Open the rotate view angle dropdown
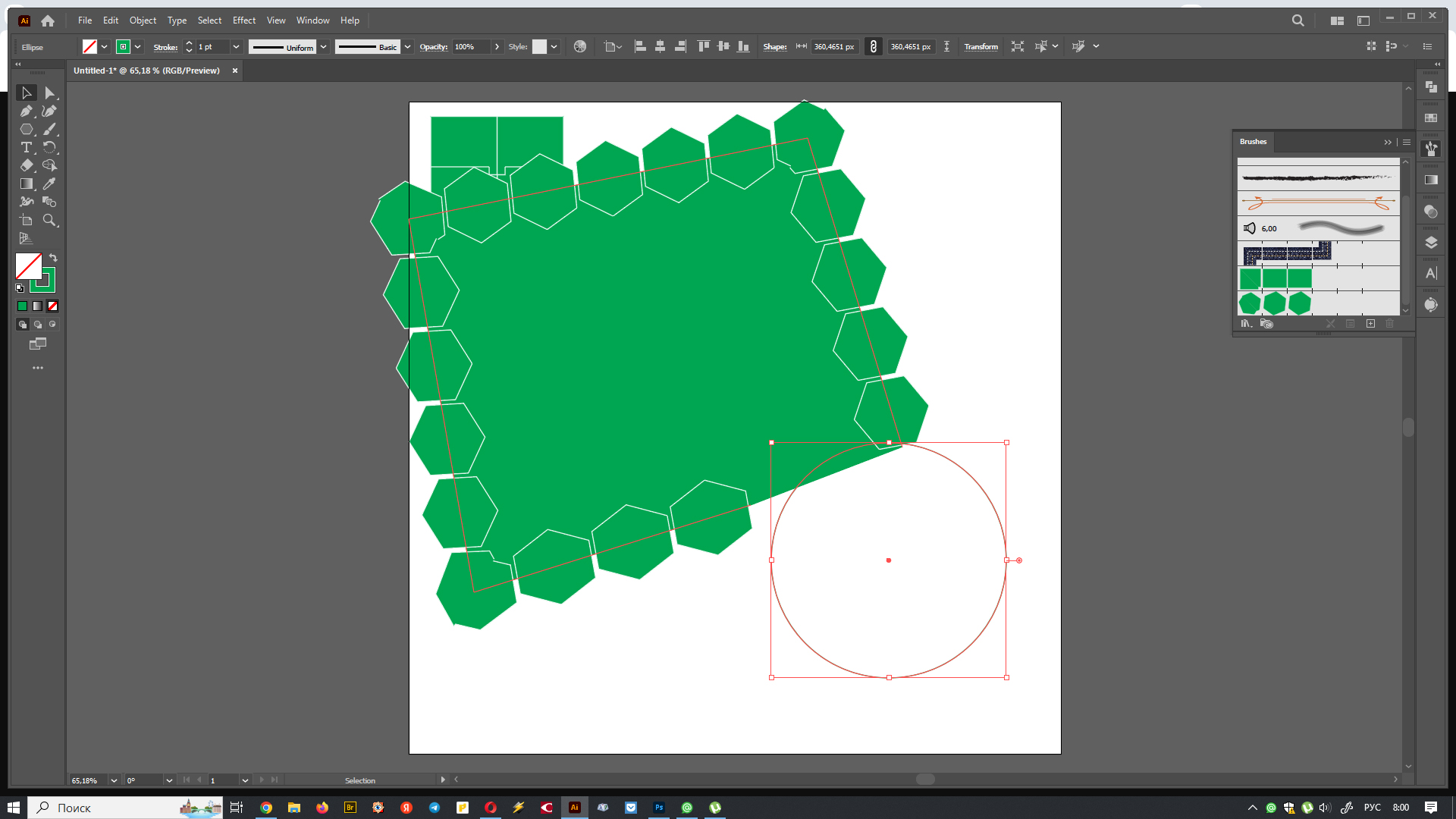The width and height of the screenshot is (1456, 819). click(169, 780)
